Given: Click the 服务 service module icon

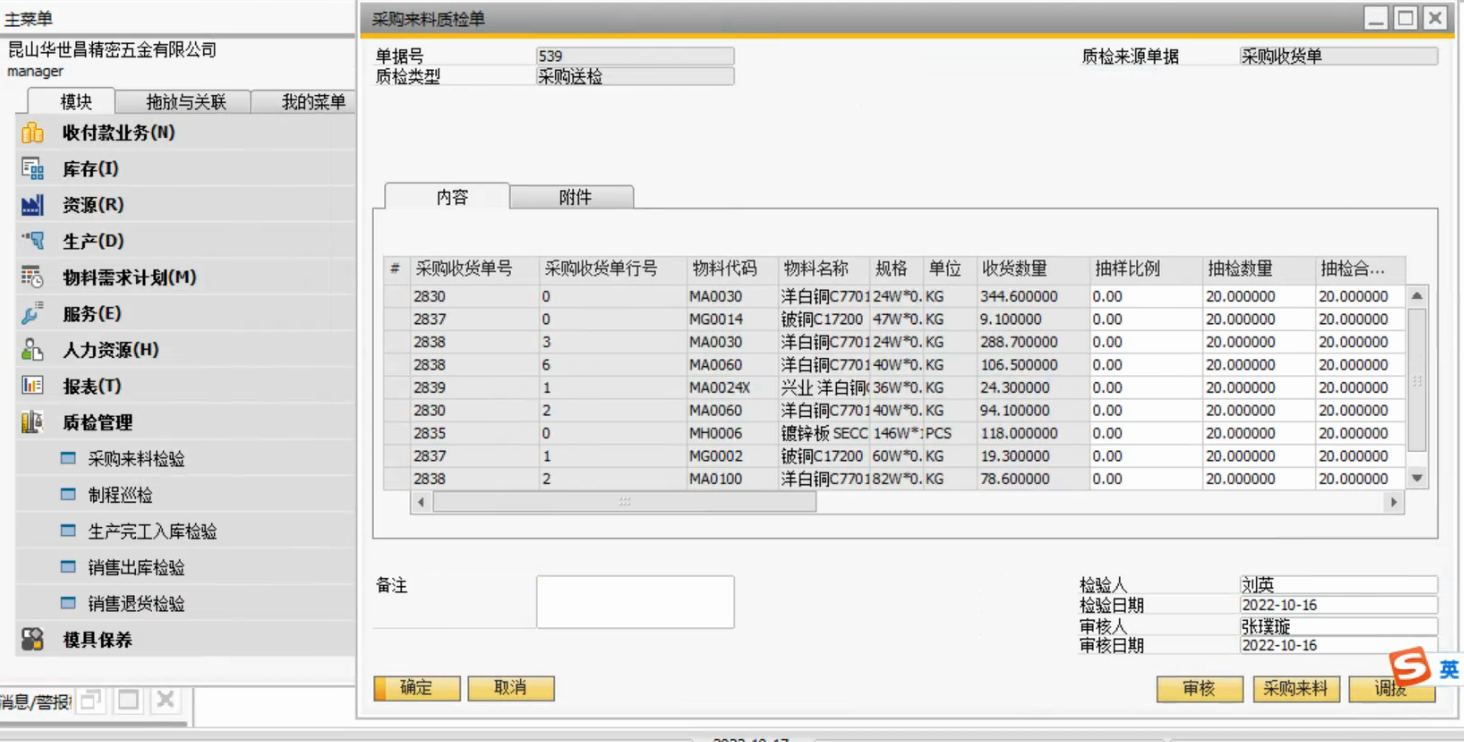Looking at the screenshot, I should (33, 314).
